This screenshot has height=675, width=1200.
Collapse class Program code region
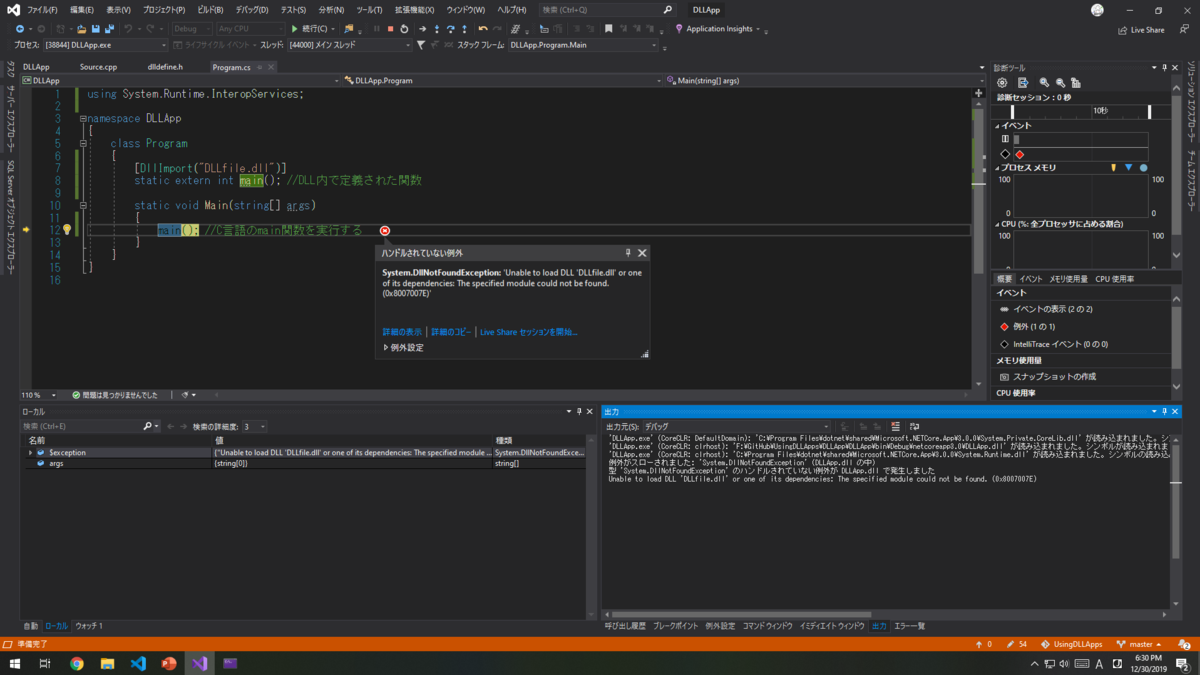[x=83, y=143]
